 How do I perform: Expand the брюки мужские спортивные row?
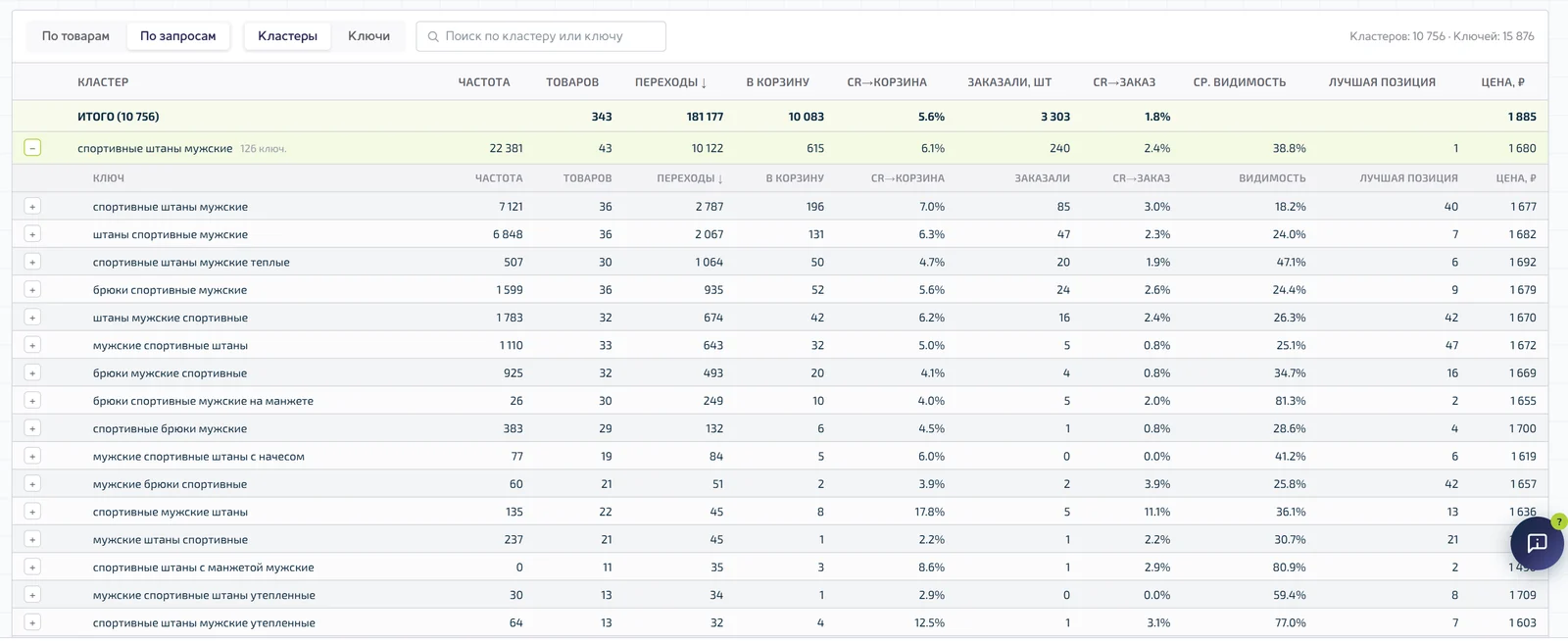click(32, 373)
